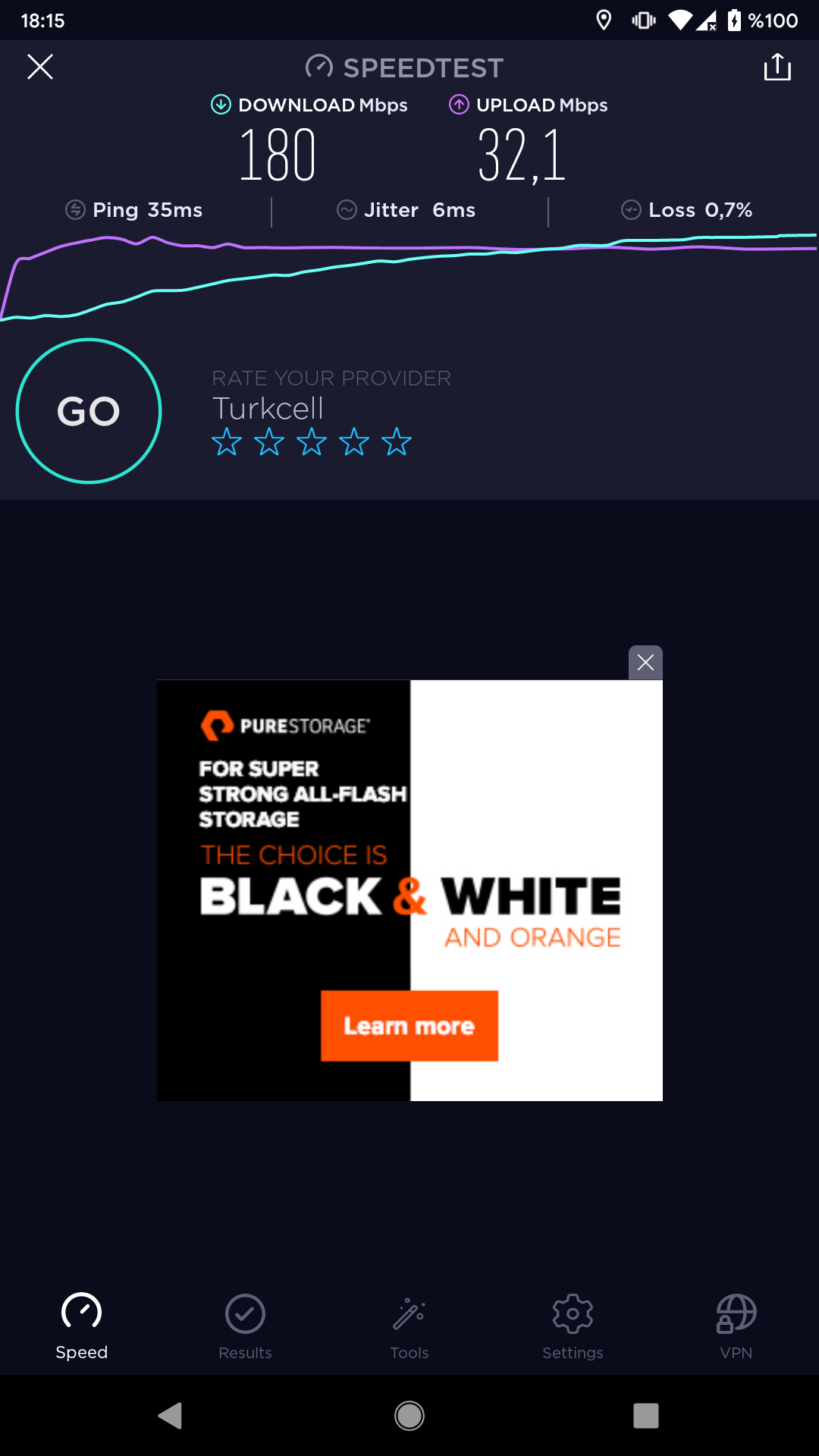The image size is (819, 1456).
Task: Tap the Jitter 6ms indicator
Action: [406, 210]
